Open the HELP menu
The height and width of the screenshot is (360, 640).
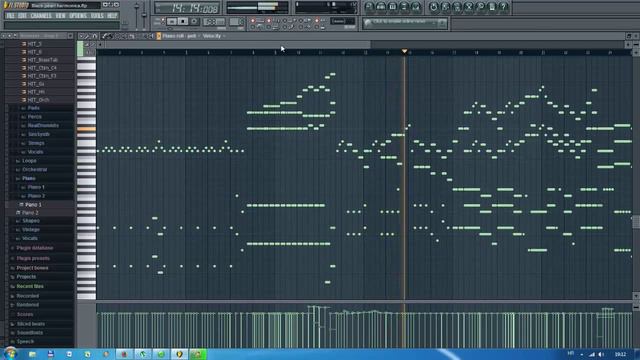[x=112, y=16]
